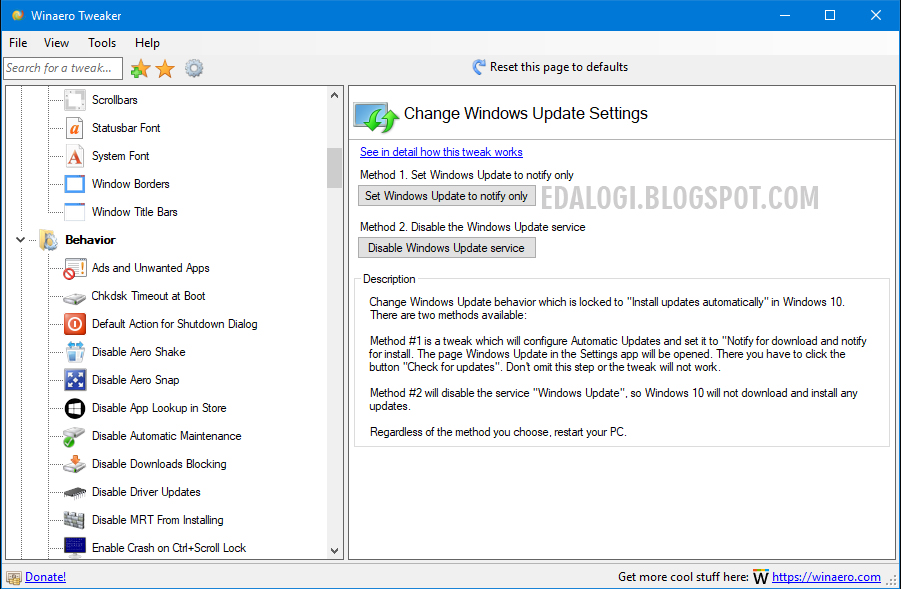The image size is (901, 589).
Task: Open See in detail how this tweak works
Action: (441, 152)
